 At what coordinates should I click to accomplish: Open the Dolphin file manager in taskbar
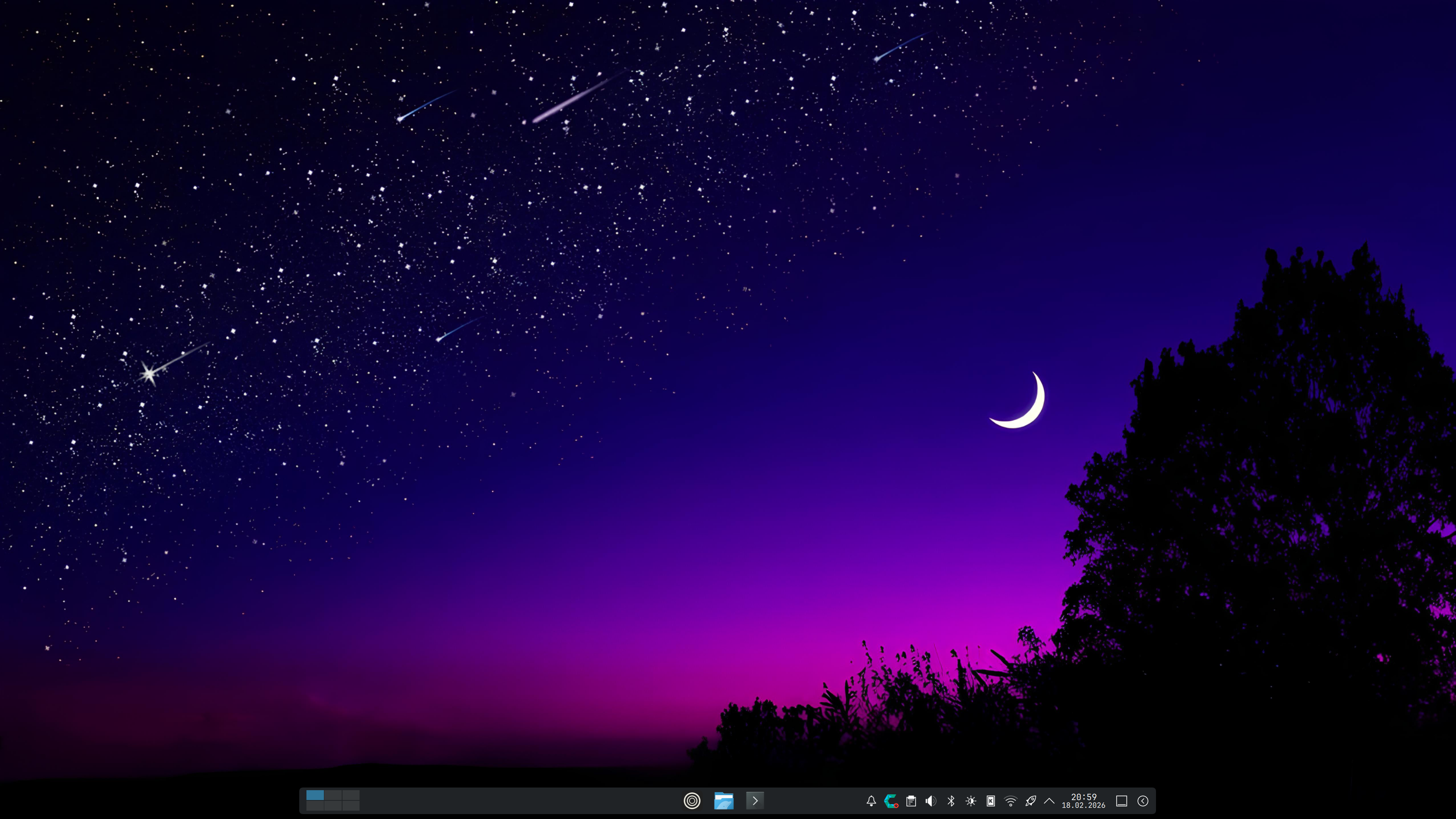coord(724,801)
